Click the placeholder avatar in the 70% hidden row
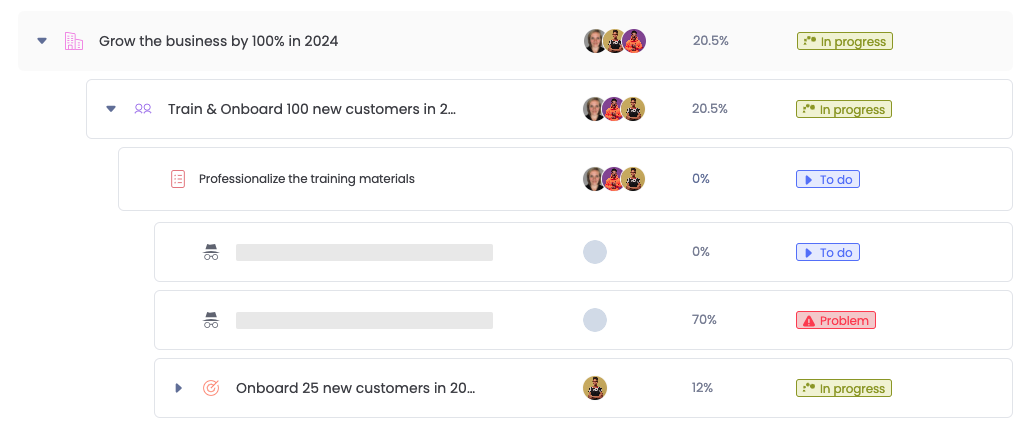The height and width of the screenshot is (423, 1033). pos(595,320)
